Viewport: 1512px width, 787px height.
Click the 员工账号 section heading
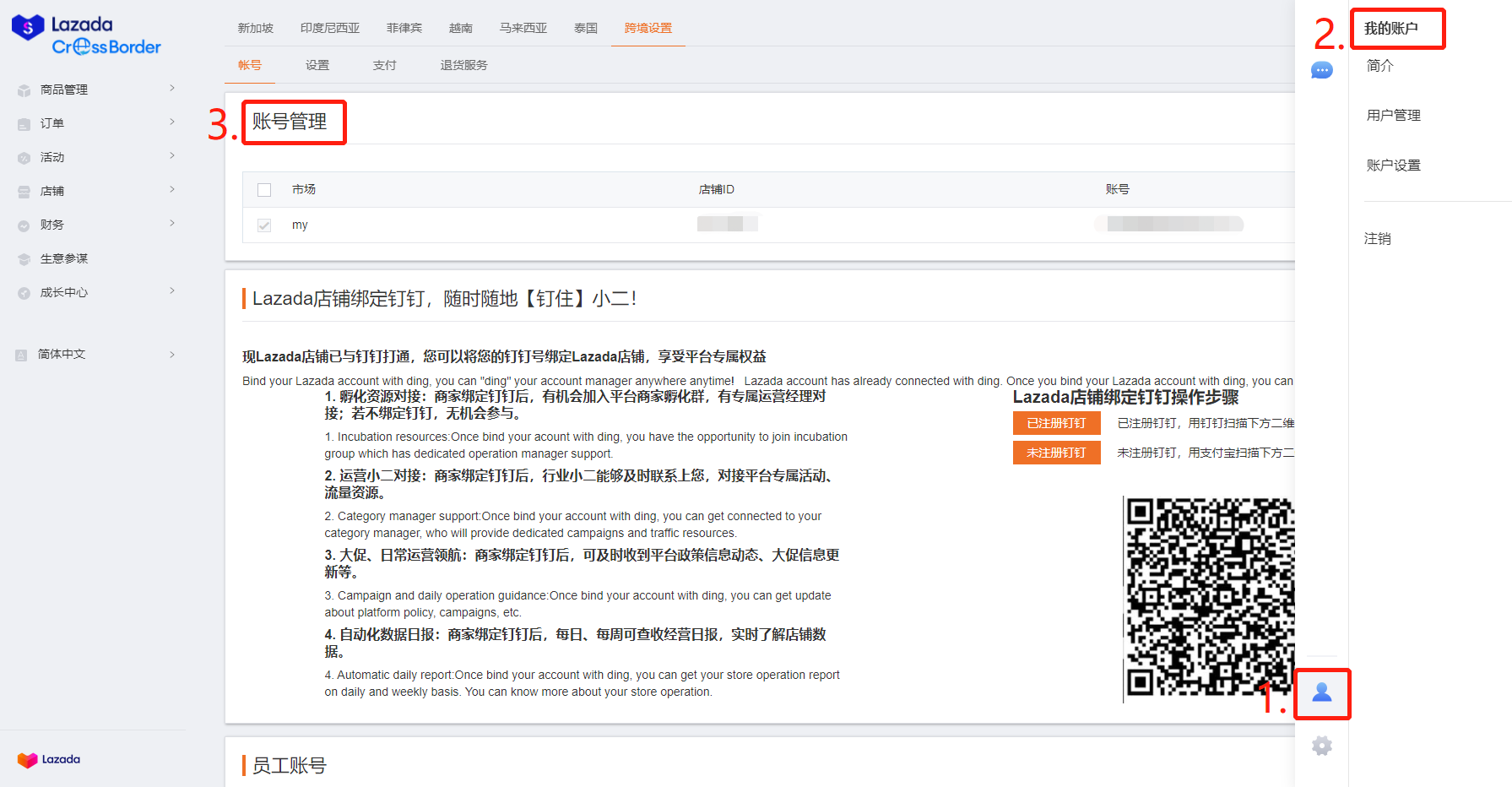pyautogui.click(x=290, y=765)
